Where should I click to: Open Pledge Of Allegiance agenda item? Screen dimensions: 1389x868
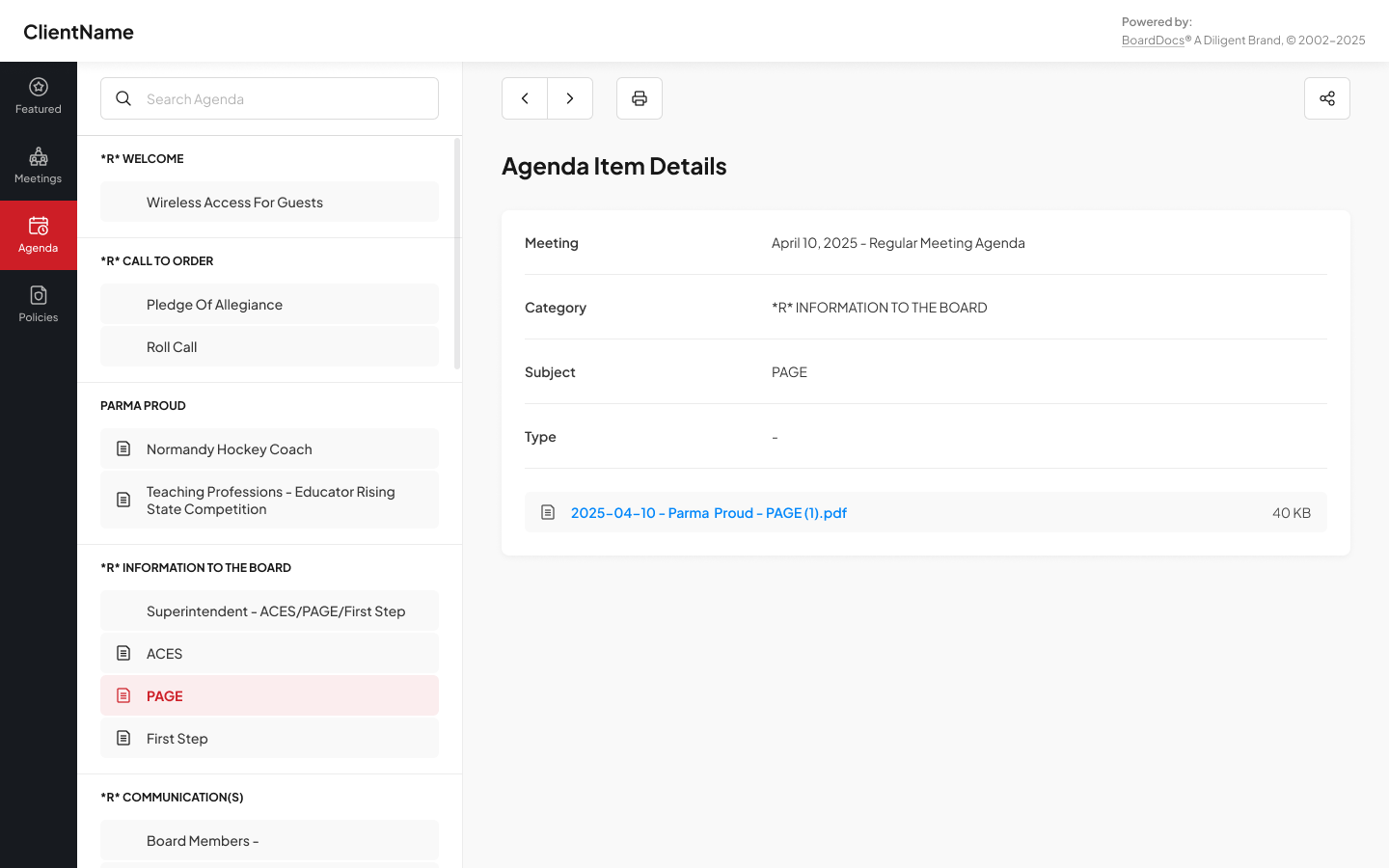[x=269, y=304]
